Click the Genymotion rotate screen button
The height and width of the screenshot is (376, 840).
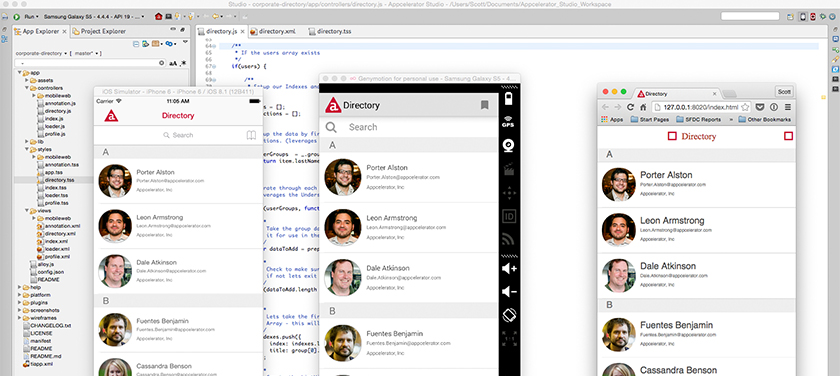coord(509,315)
